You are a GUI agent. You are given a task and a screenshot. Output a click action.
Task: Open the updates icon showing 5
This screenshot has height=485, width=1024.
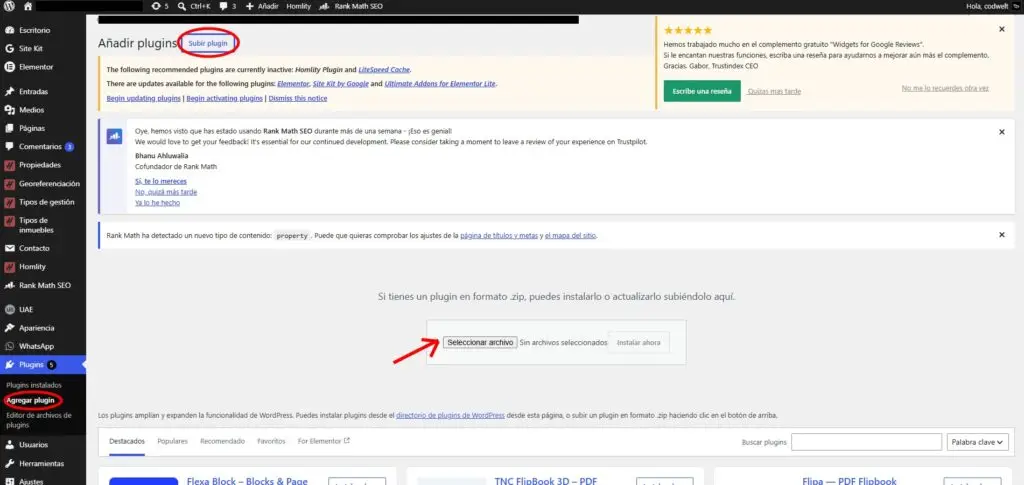click(155, 6)
